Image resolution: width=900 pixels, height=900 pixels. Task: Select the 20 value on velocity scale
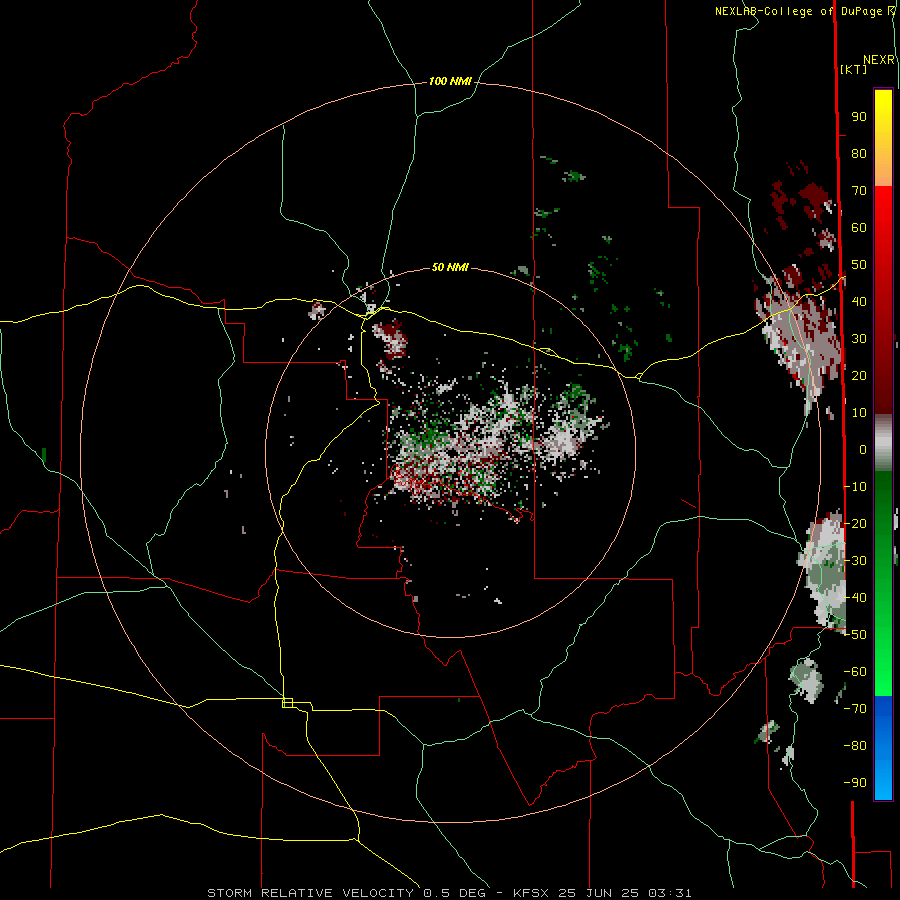coord(859,375)
